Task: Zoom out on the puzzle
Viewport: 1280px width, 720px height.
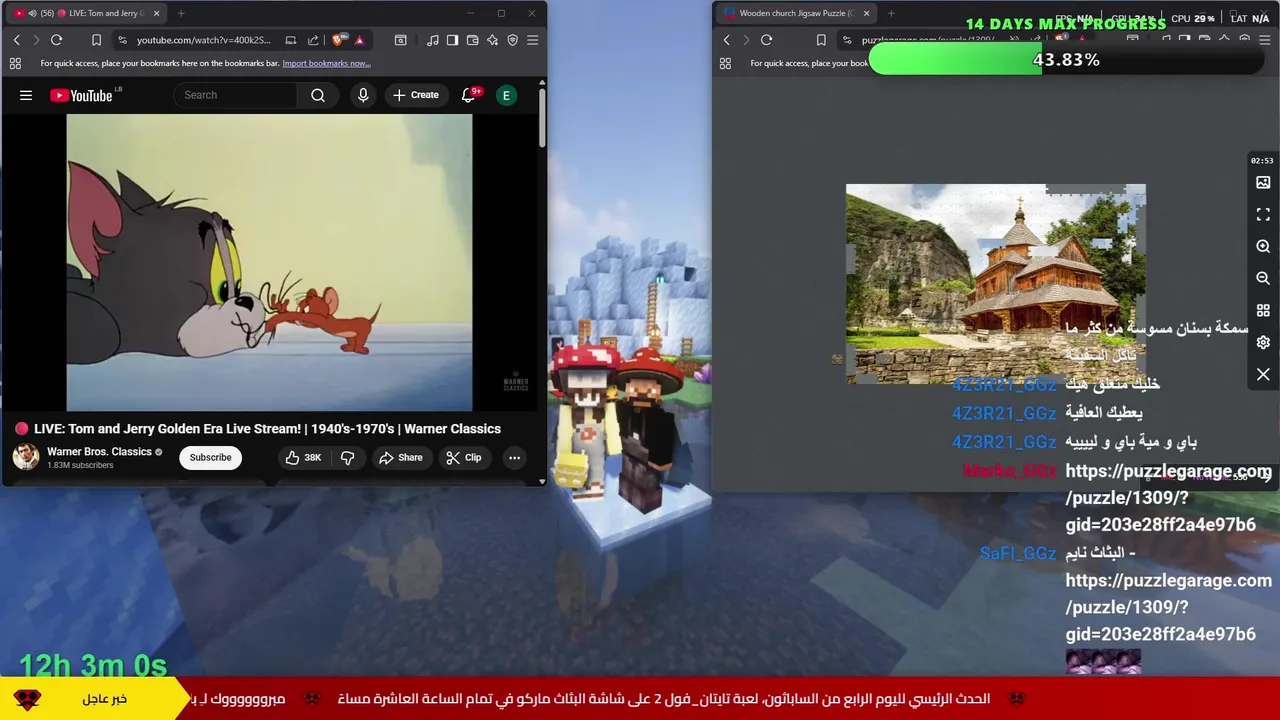Action: point(1263,279)
